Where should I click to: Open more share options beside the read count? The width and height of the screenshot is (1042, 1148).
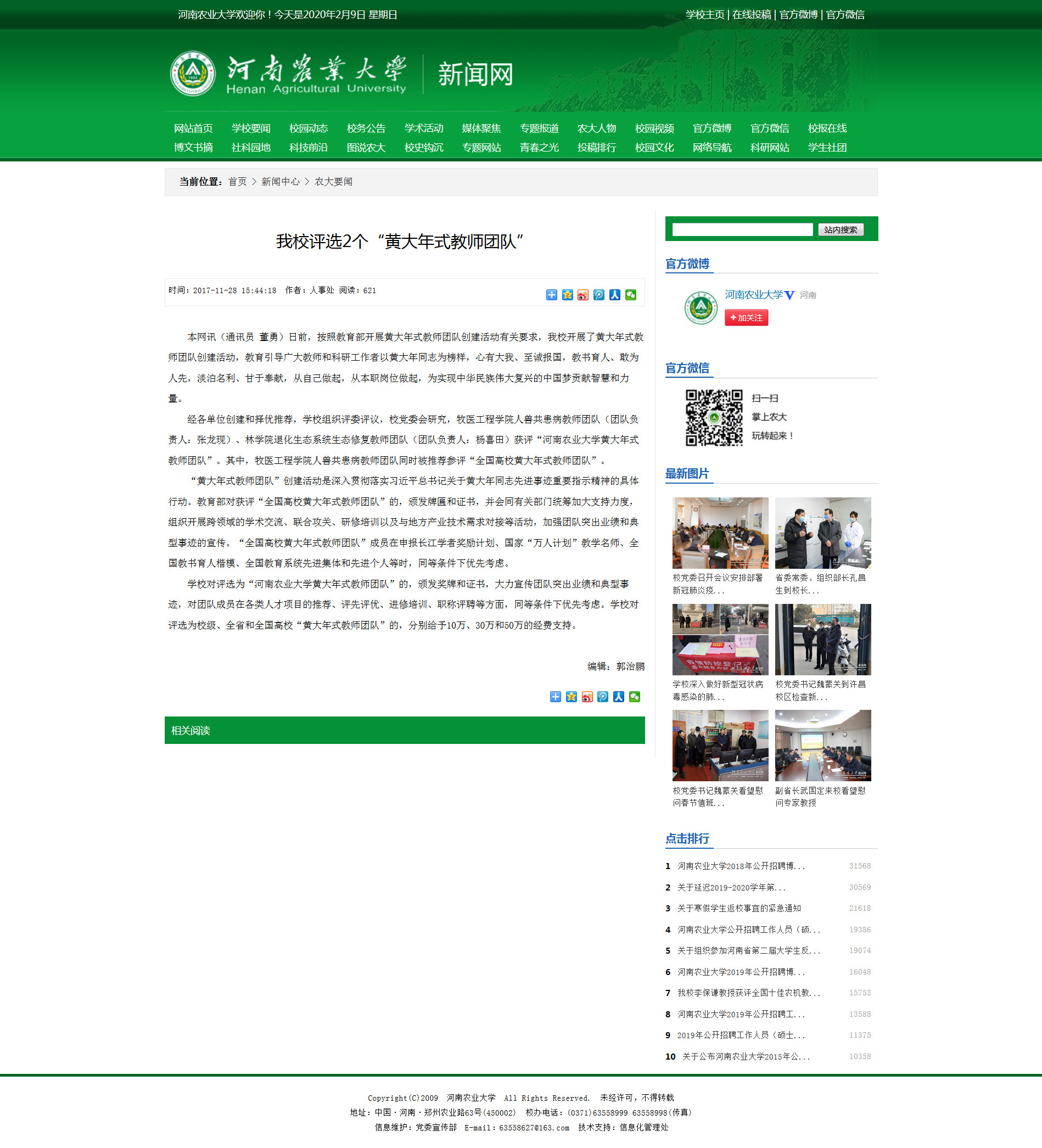tap(551, 295)
